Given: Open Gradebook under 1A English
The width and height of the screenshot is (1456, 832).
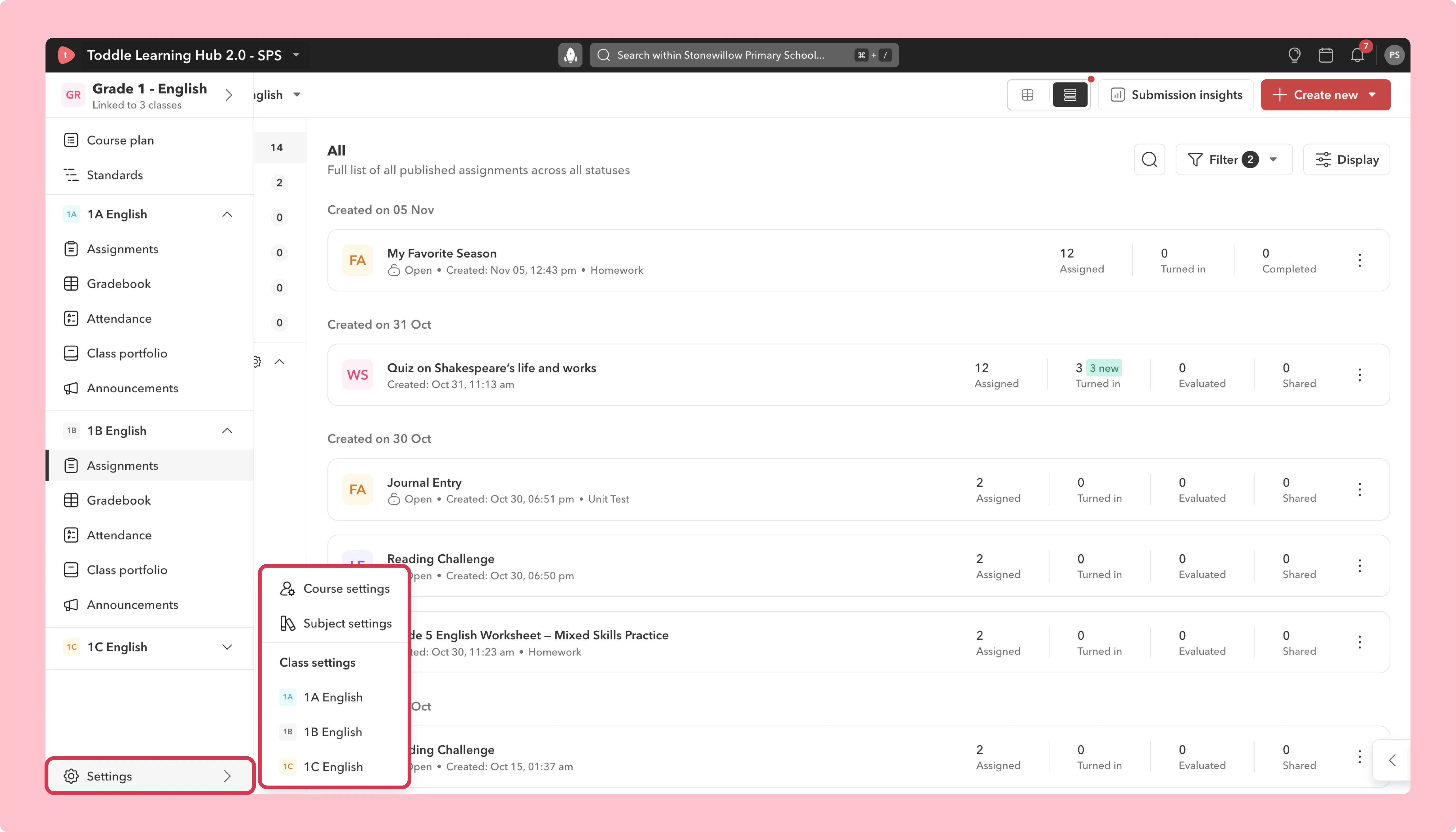Looking at the screenshot, I should (x=150, y=284).
